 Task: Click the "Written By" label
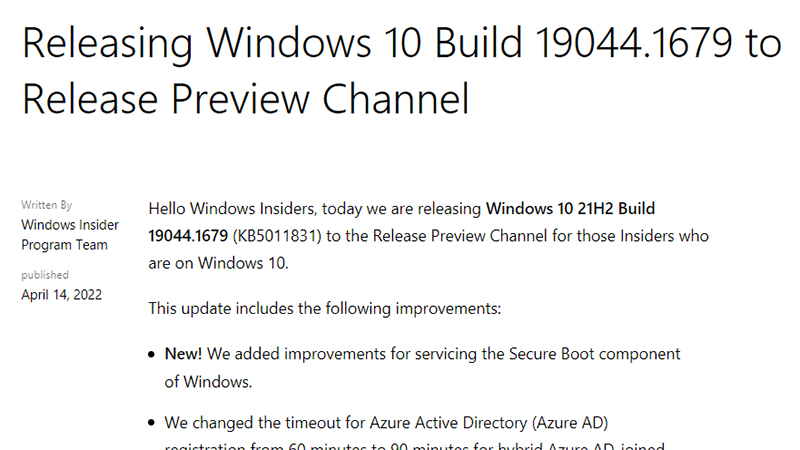[x=46, y=205]
